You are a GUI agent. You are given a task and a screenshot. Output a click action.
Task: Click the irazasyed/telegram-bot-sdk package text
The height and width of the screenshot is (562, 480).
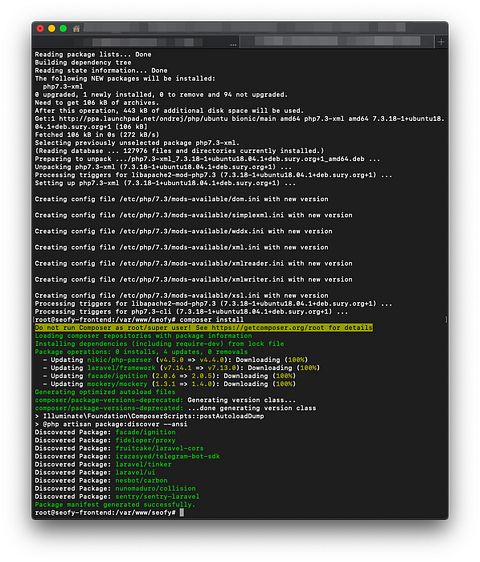(167, 456)
